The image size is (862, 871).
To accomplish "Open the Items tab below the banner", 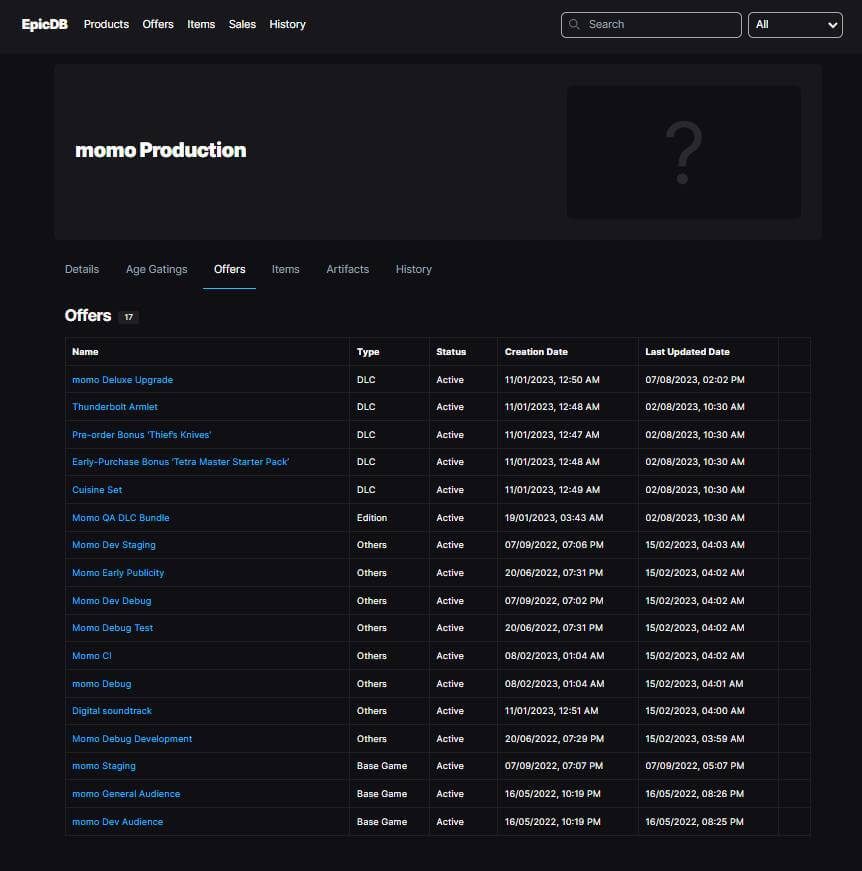I will coord(285,269).
